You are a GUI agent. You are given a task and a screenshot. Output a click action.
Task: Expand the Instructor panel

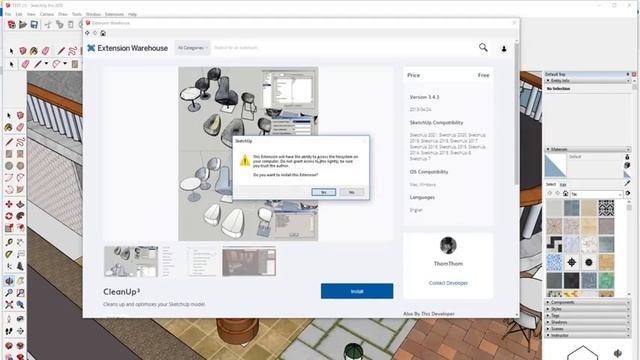(588, 335)
